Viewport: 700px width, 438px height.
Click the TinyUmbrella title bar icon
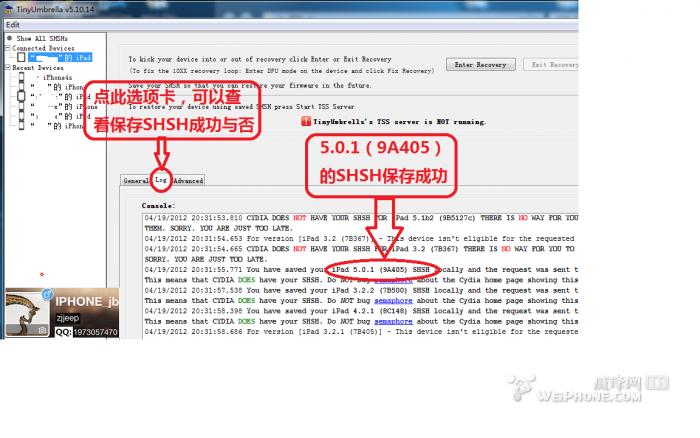(8, 8)
